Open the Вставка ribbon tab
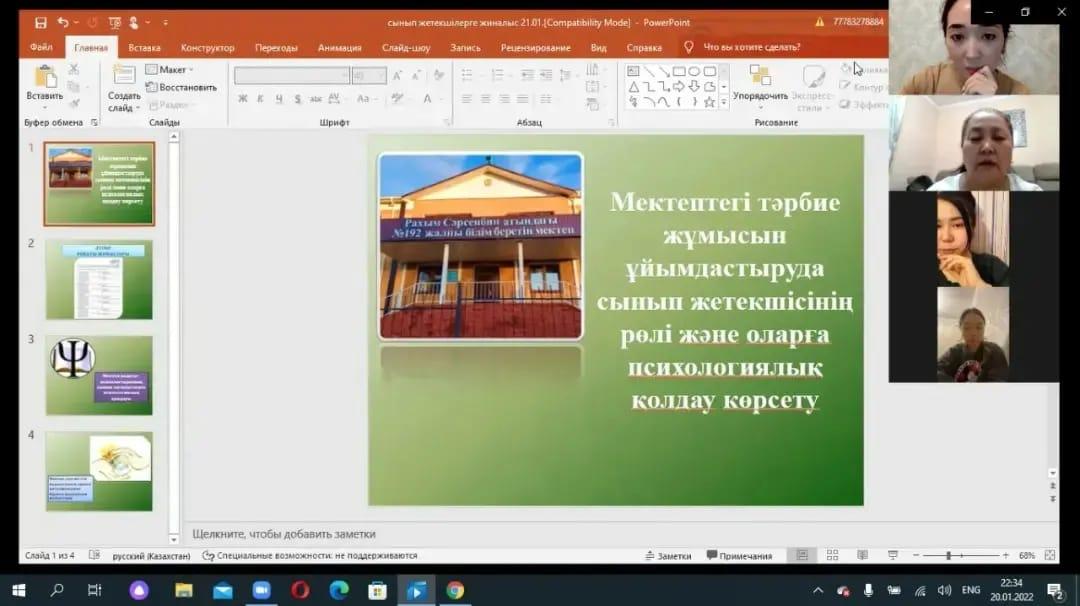 point(144,47)
